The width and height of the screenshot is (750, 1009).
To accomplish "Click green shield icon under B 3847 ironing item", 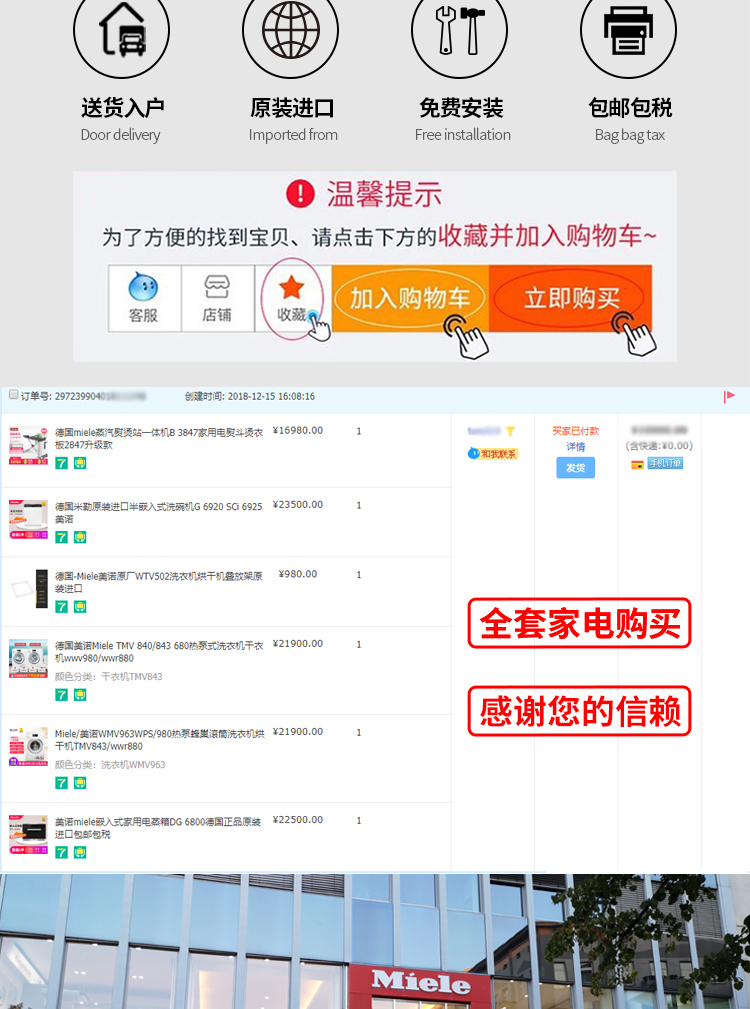I will 80,463.
